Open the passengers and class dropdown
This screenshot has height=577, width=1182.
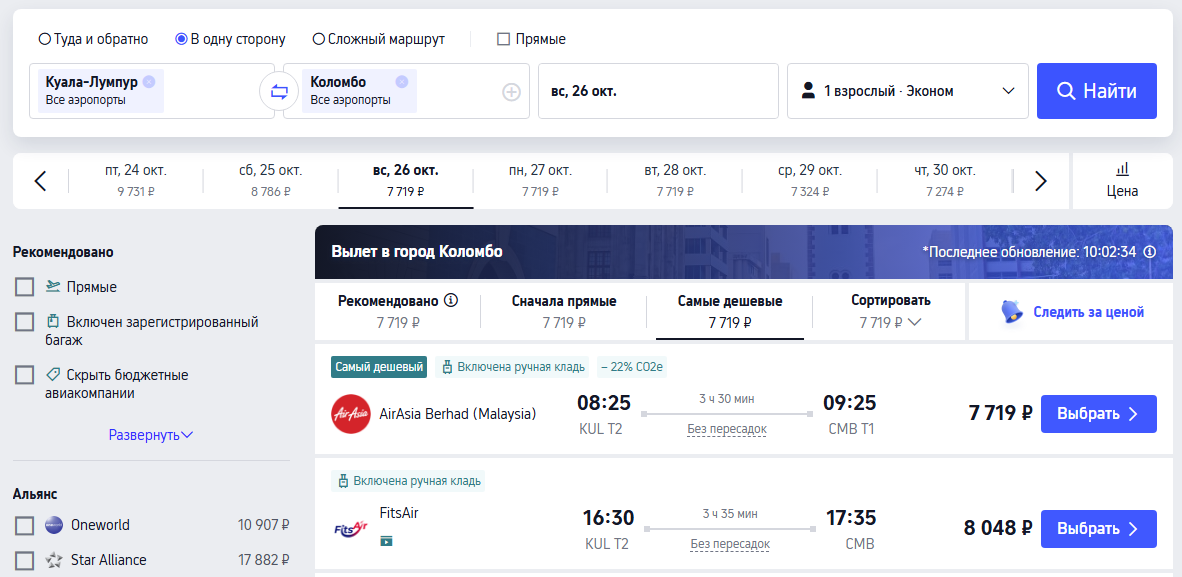click(x=907, y=91)
